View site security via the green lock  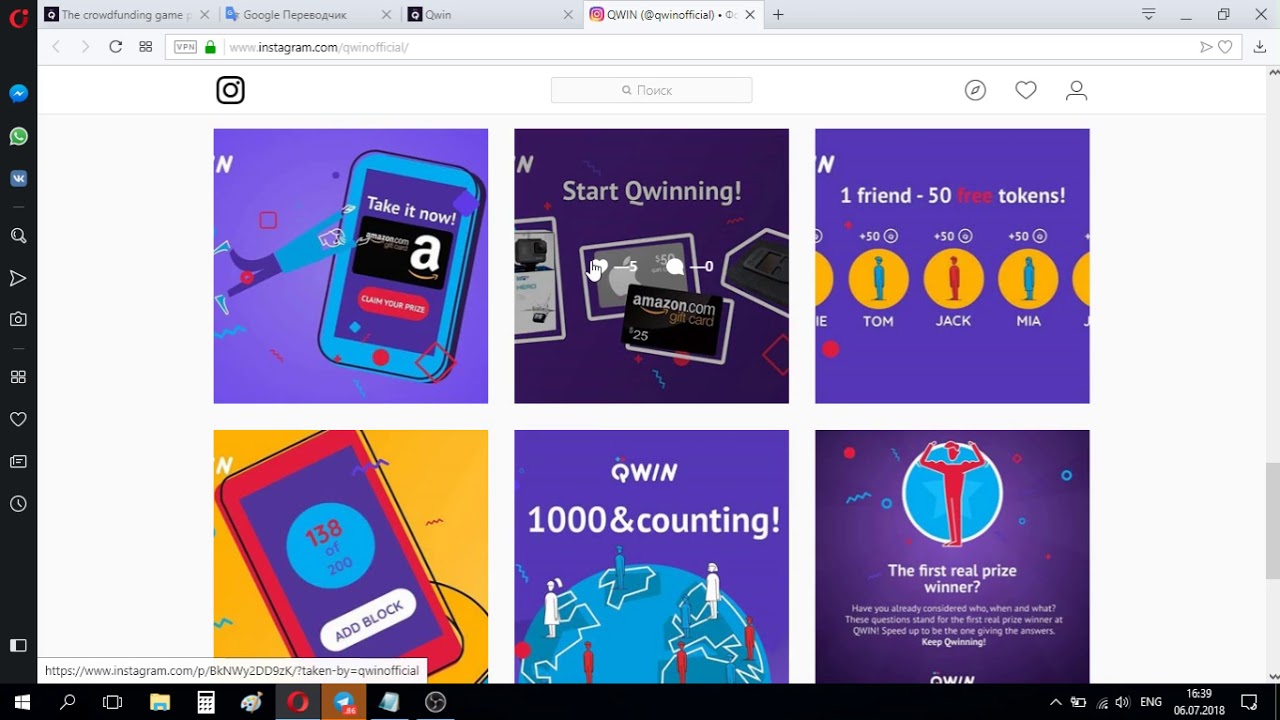tap(210, 47)
